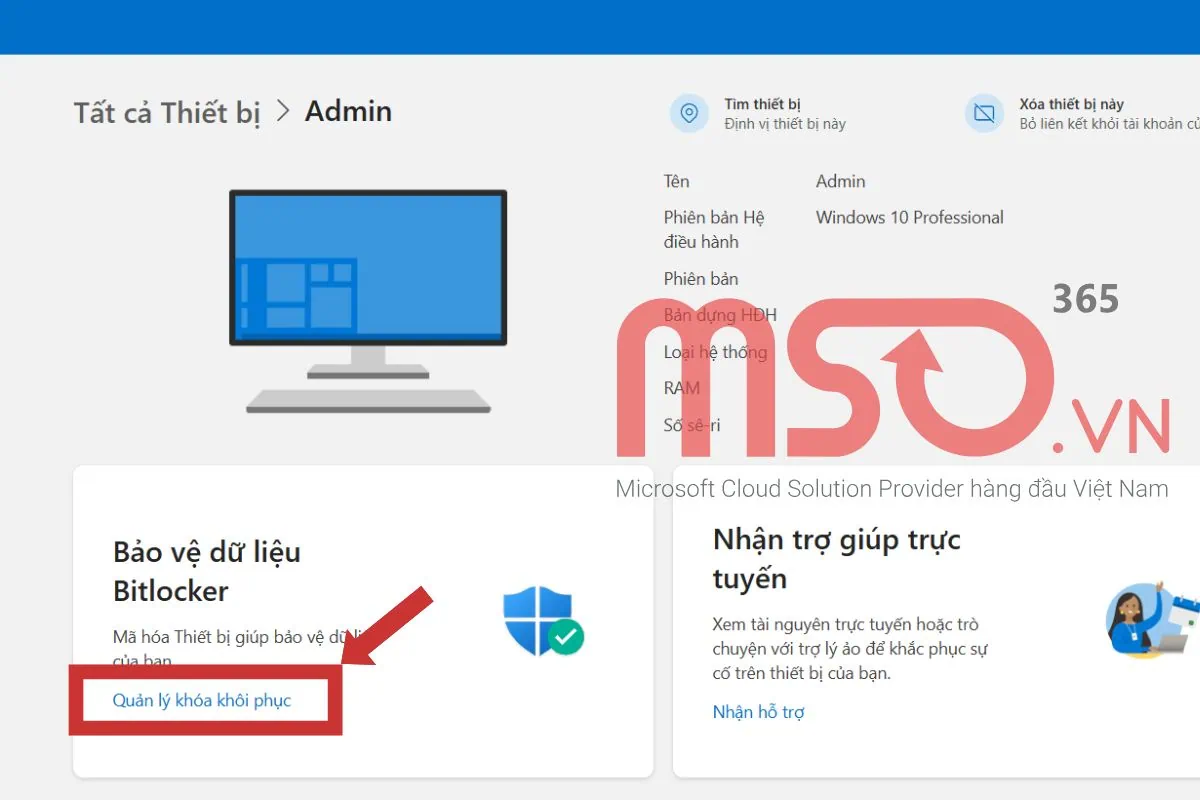The height and width of the screenshot is (800, 1200).
Task: Click the "Tên" field label
Action: click(x=676, y=181)
